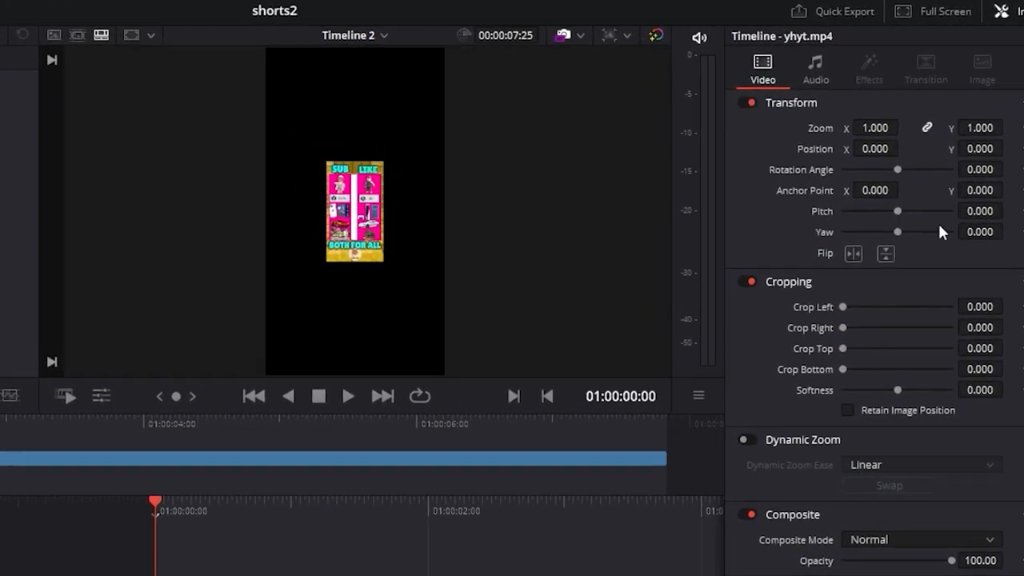The width and height of the screenshot is (1024, 576).
Task: Open the timeline options hamburger menu
Action: [x=699, y=395]
